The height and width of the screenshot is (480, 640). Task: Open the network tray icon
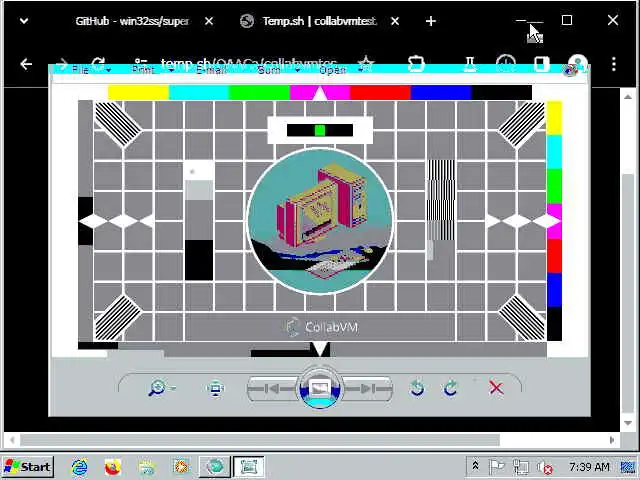click(x=520, y=466)
